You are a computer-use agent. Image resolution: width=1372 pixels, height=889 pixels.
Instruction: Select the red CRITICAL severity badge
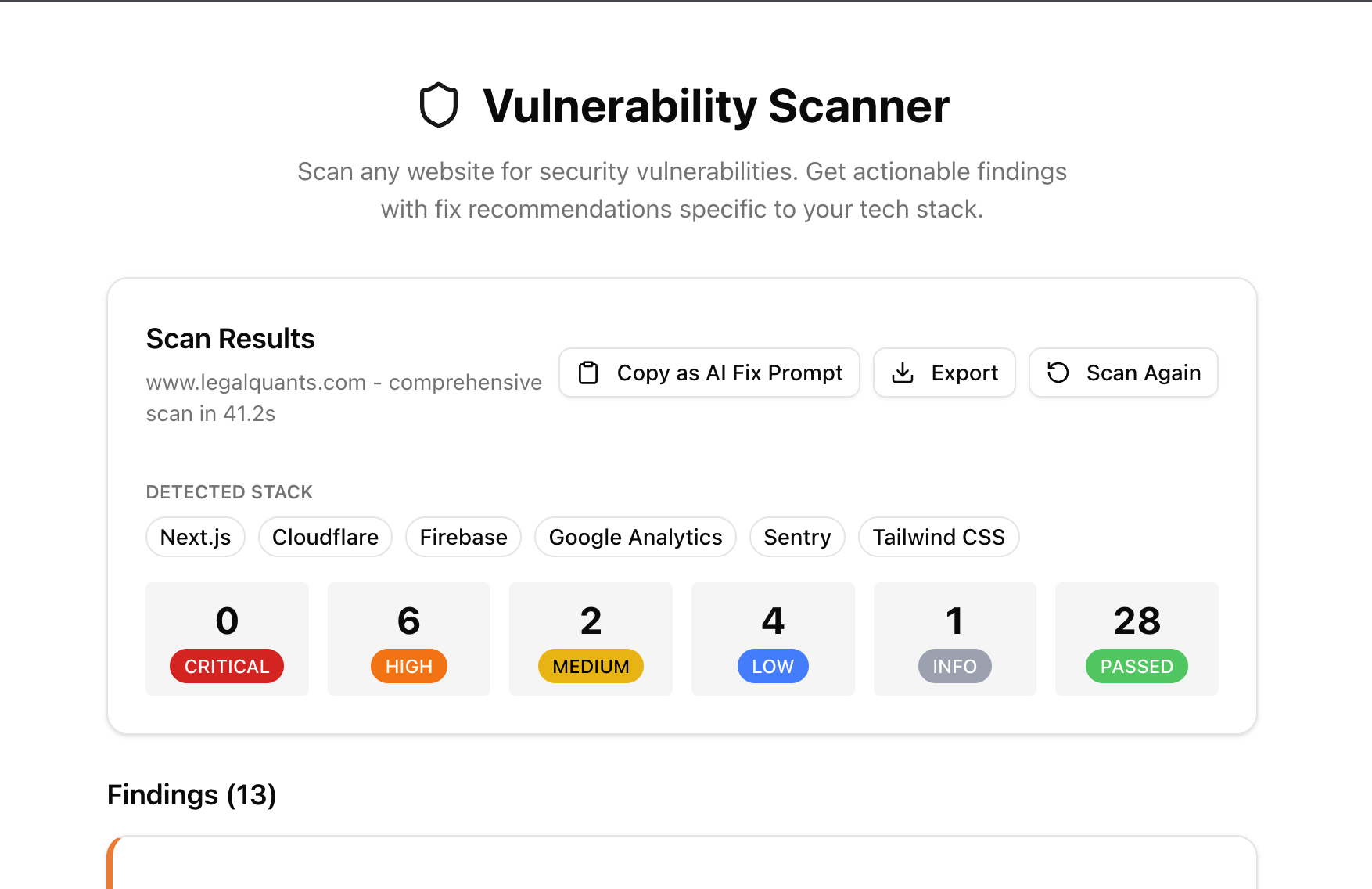tap(227, 666)
